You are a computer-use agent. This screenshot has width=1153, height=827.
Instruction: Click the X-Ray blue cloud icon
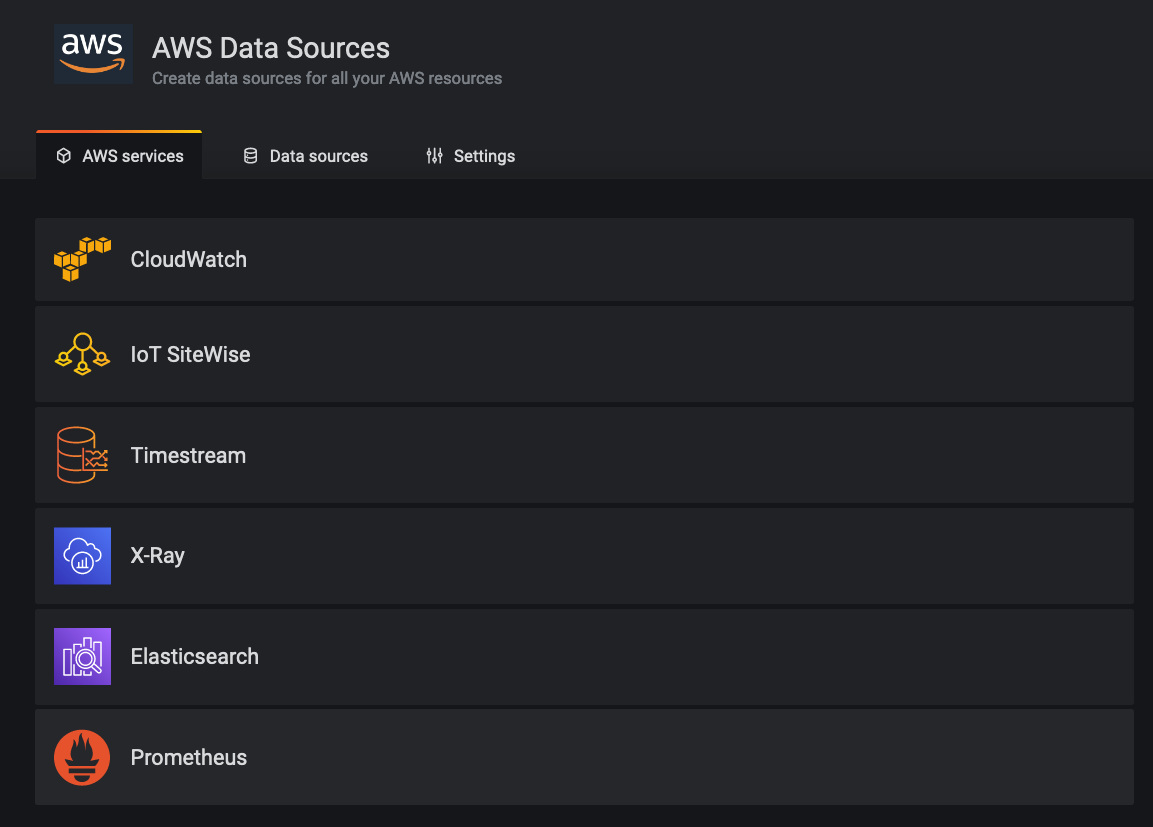pos(82,556)
